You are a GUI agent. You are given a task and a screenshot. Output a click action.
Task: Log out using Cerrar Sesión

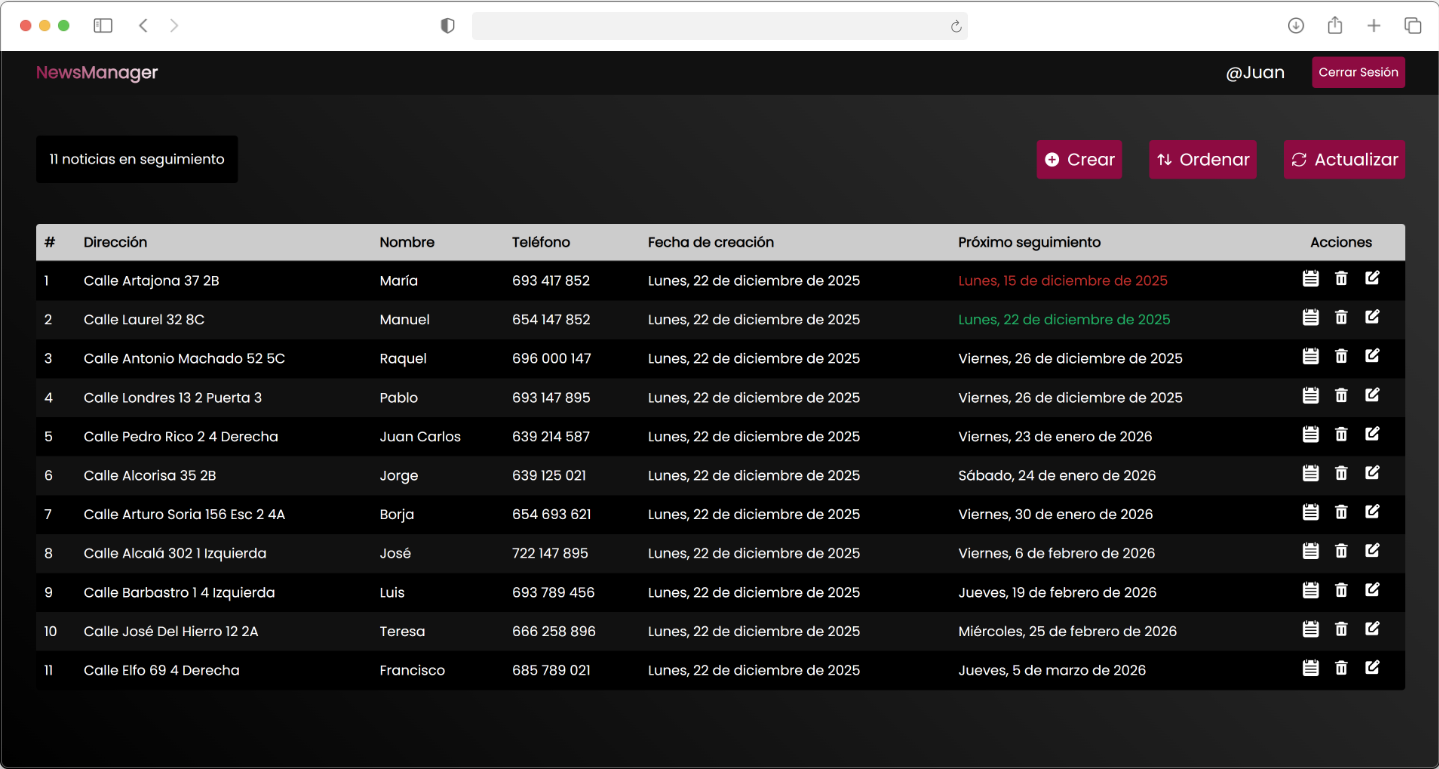(1357, 72)
